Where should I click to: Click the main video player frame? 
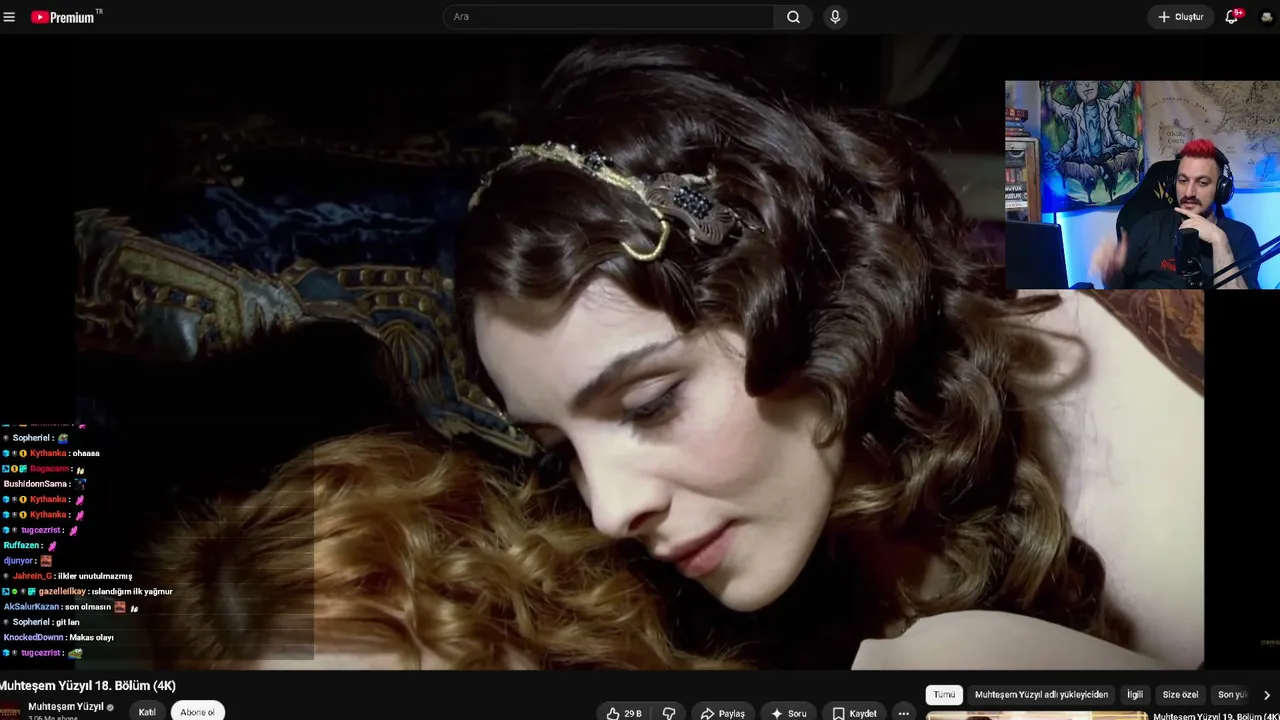(x=640, y=353)
